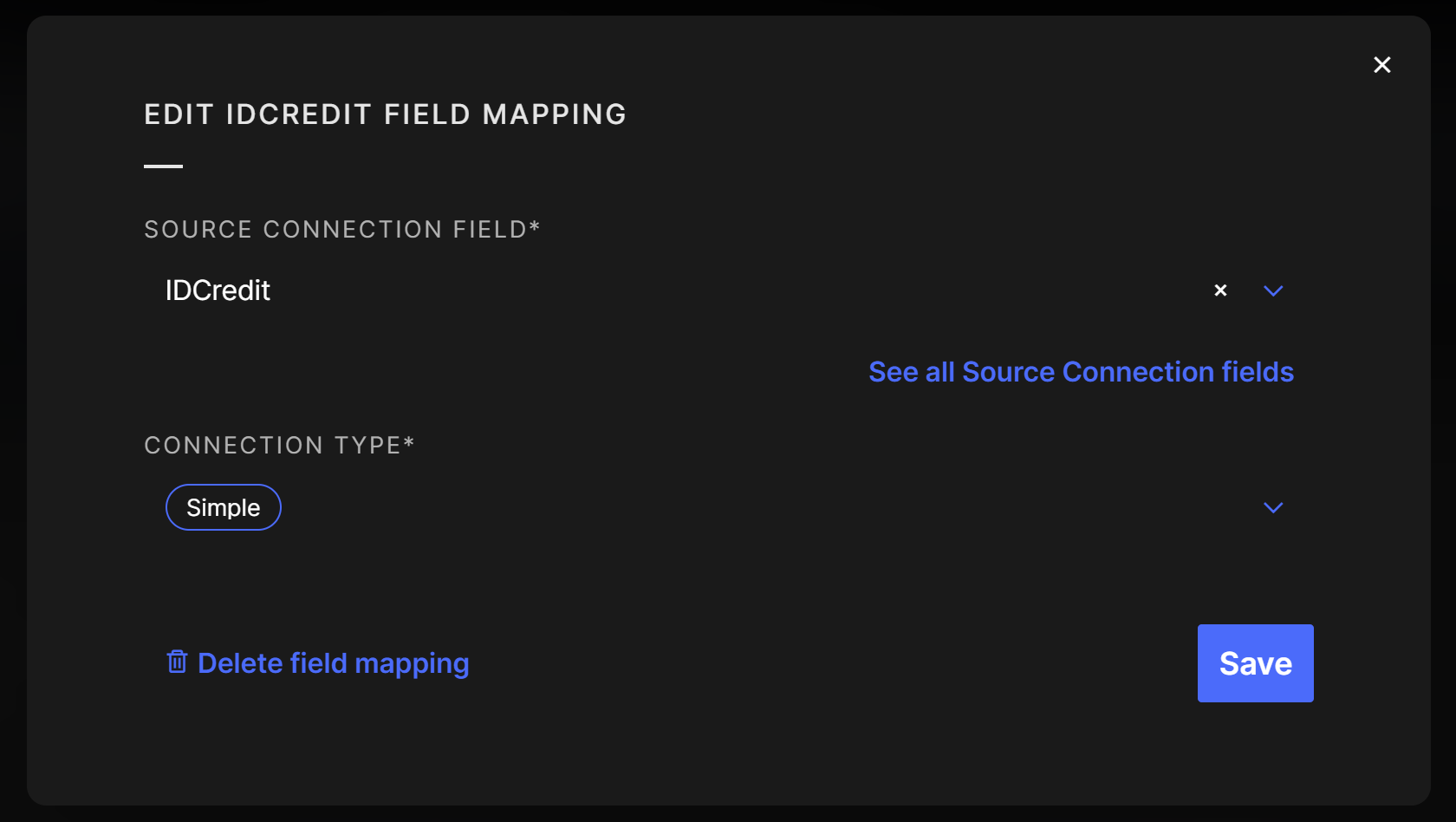Save the field mapping changes
Screen dimensions: 1456x822
1255,663
